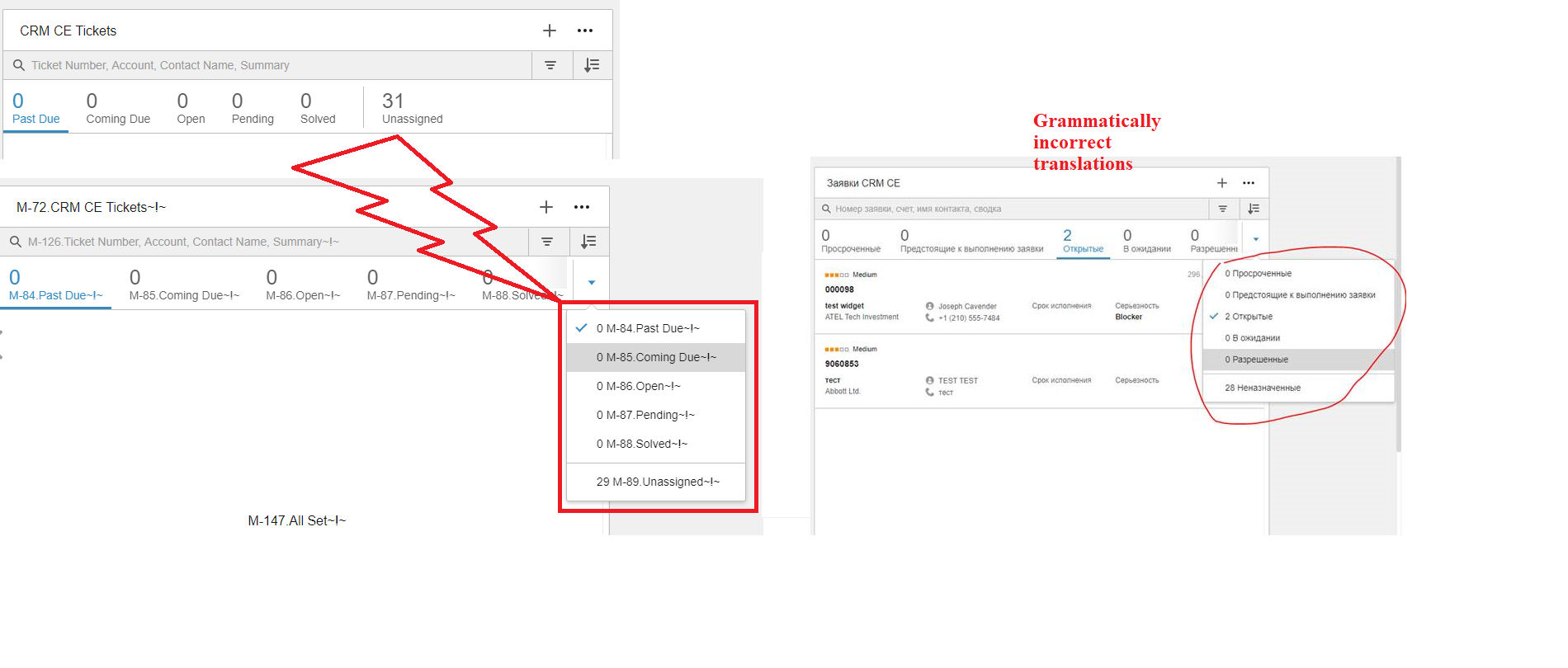Add a ticket in the Заявки CRM CE widget
Image resolution: width=1568 pixels, height=668 pixels.
tap(1222, 183)
